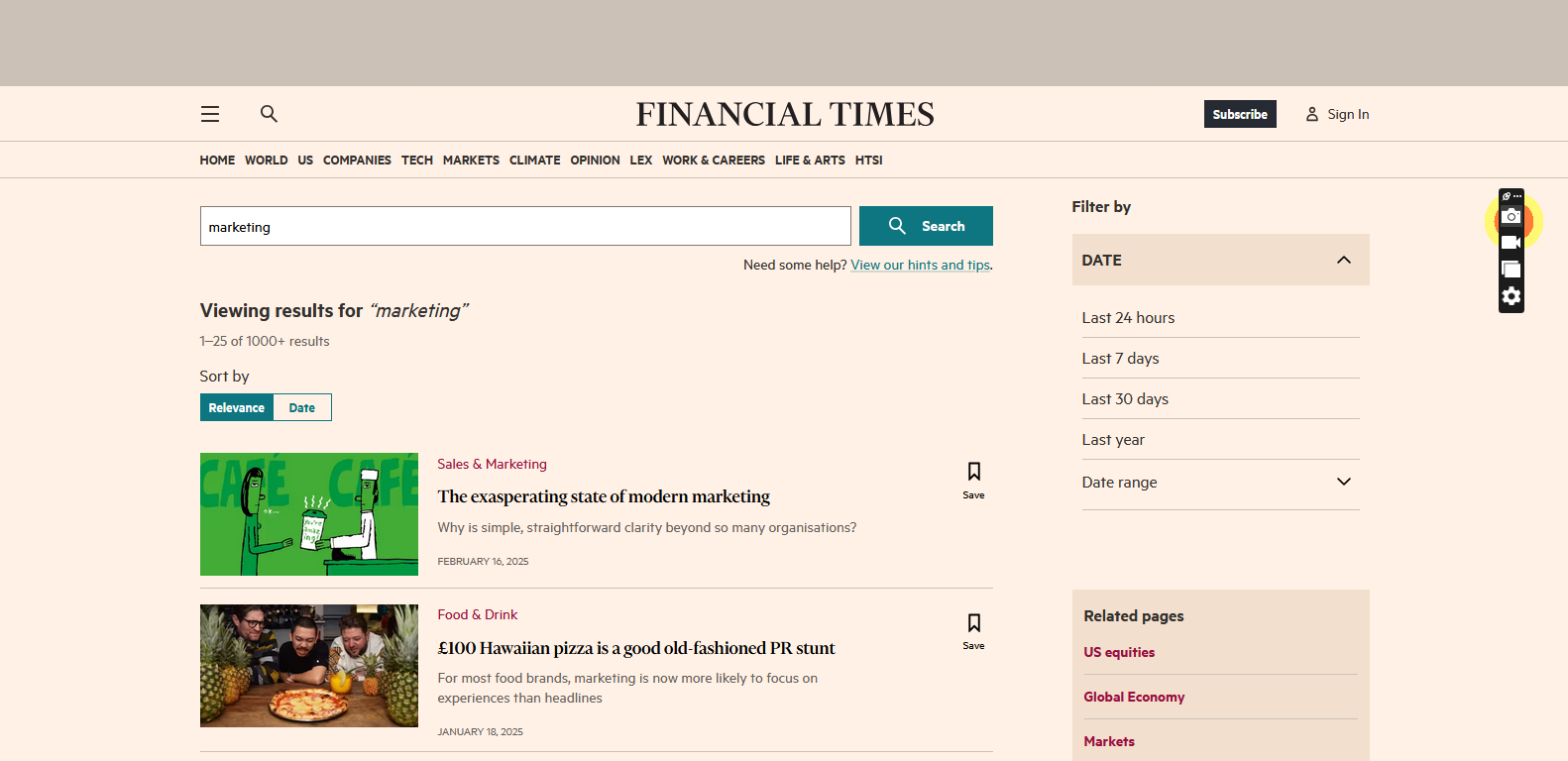Click the video record icon
The image size is (1568, 761).
1511,243
